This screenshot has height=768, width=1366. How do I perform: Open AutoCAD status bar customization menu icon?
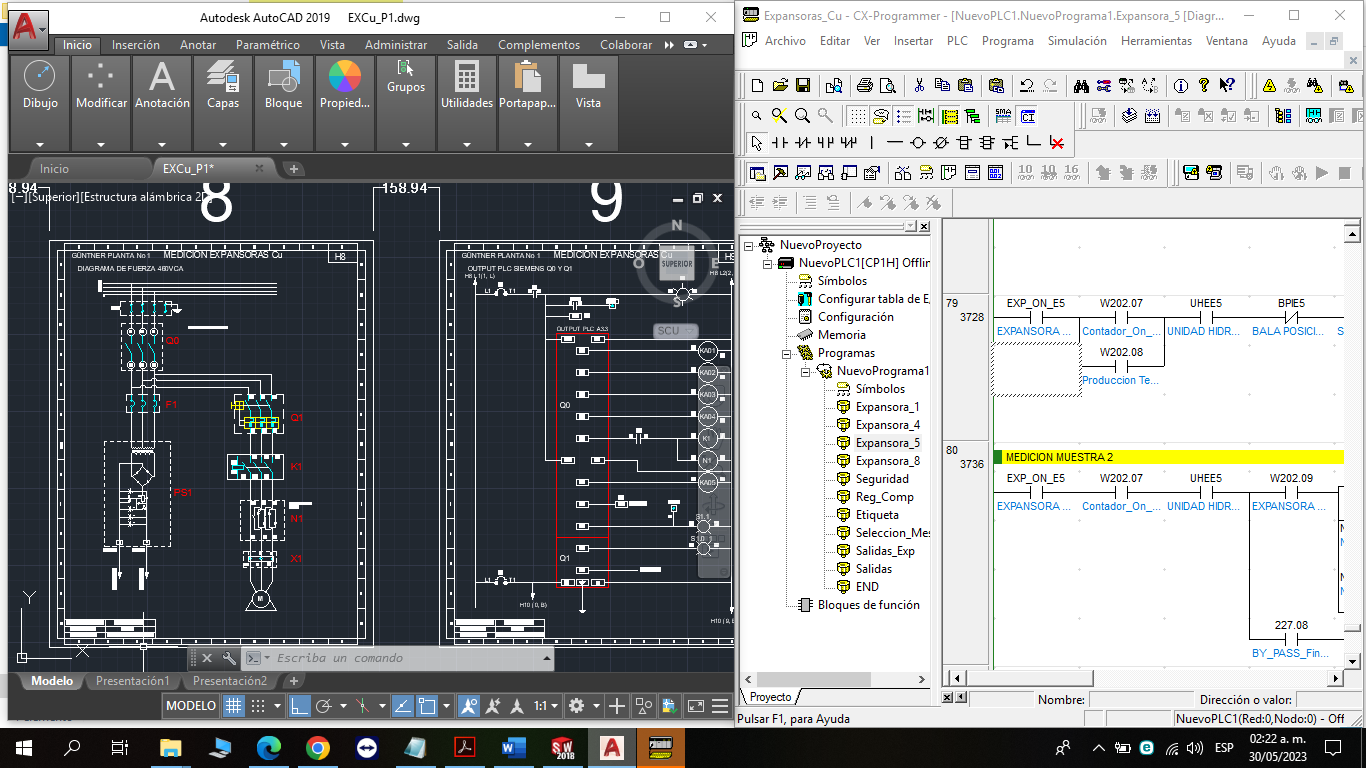point(720,706)
